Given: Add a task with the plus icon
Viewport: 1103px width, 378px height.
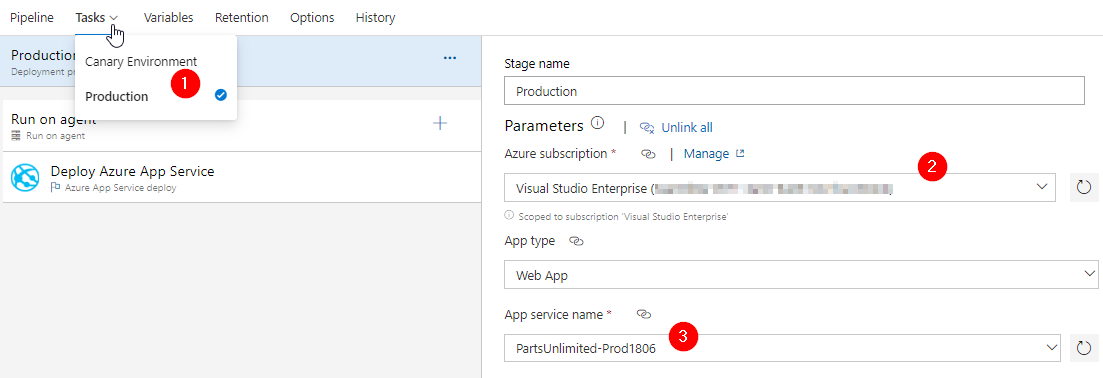Looking at the screenshot, I should (x=440, y=124).
